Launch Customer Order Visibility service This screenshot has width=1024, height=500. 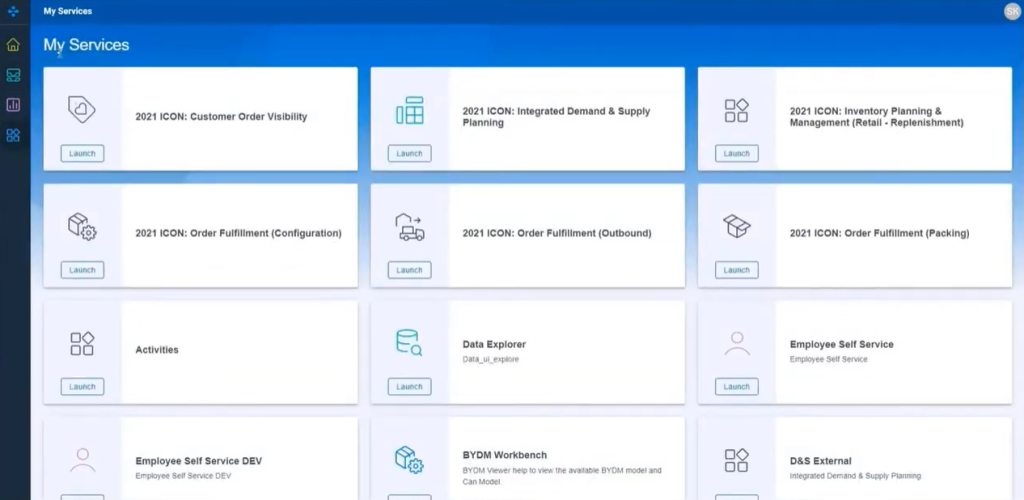pos(82,154)
